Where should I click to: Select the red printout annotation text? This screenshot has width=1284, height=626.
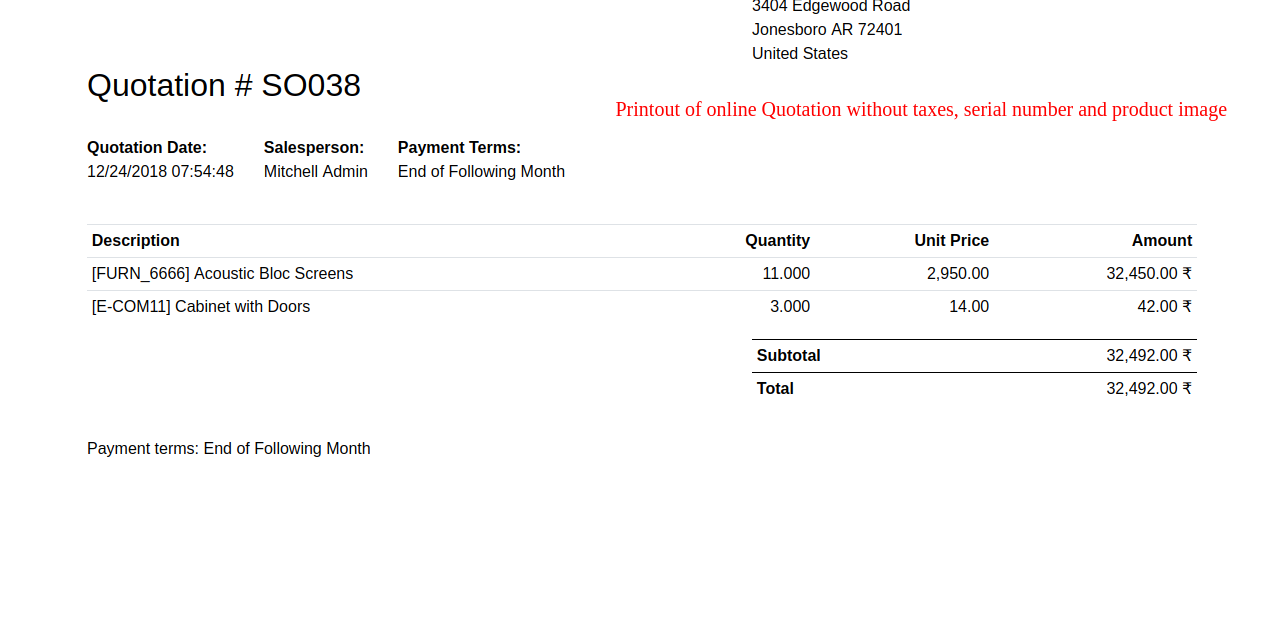[921, 110]
